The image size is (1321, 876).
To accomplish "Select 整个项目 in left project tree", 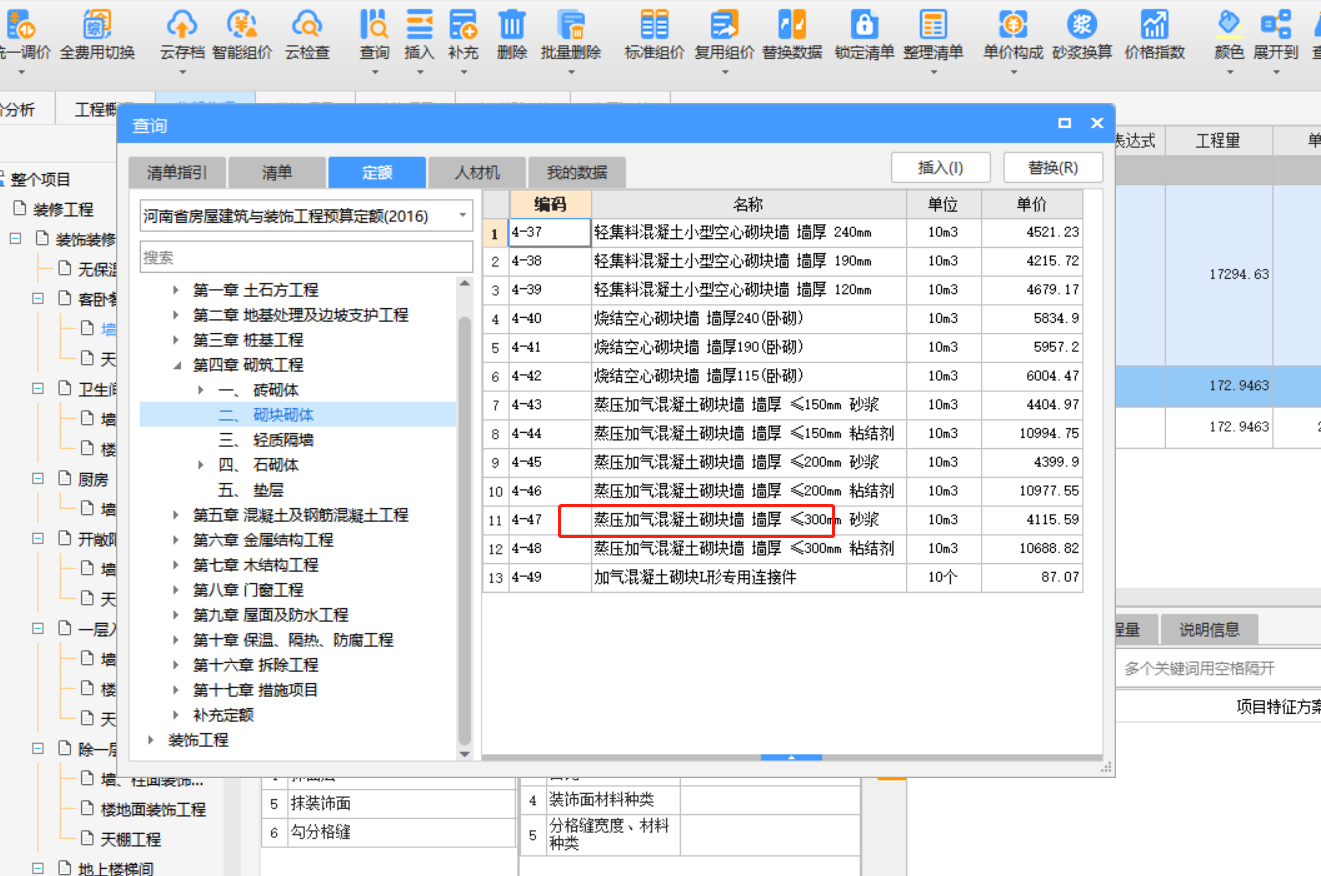I will [41, 180].
